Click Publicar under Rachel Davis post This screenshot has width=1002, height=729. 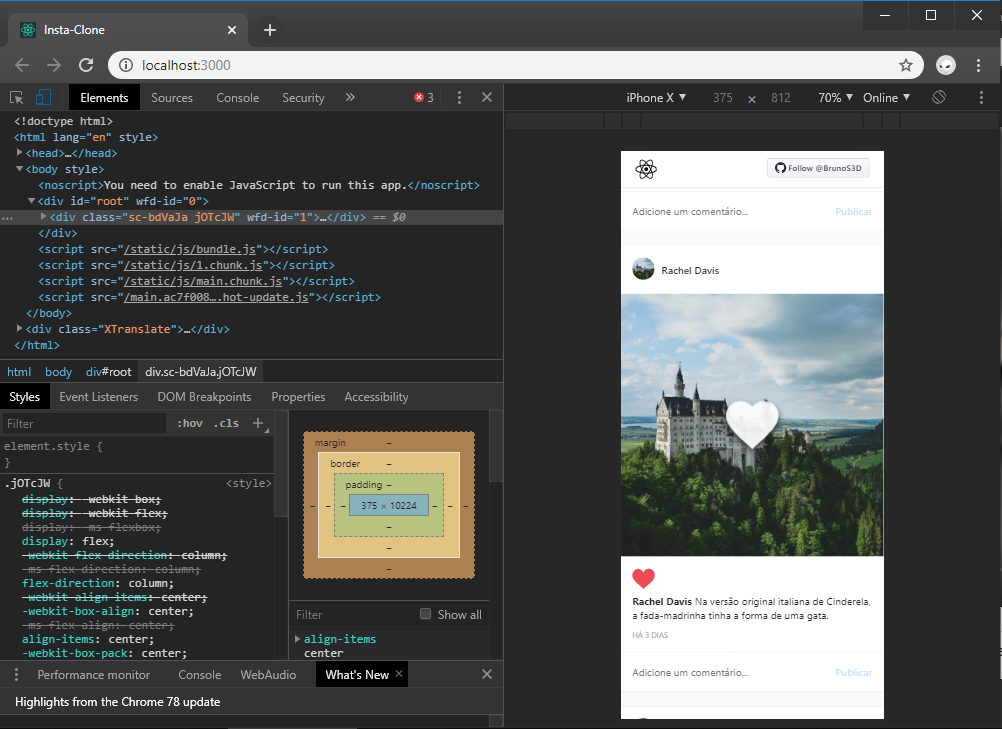[x=854, y=673]
